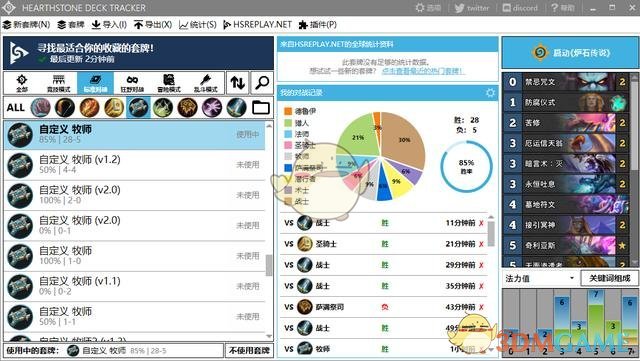Image resolution: width=640 pixels, height=361 pixels.
Task: Toggle the Druid class filter icon
Action: pyautogui.click(x=40, y=108)
